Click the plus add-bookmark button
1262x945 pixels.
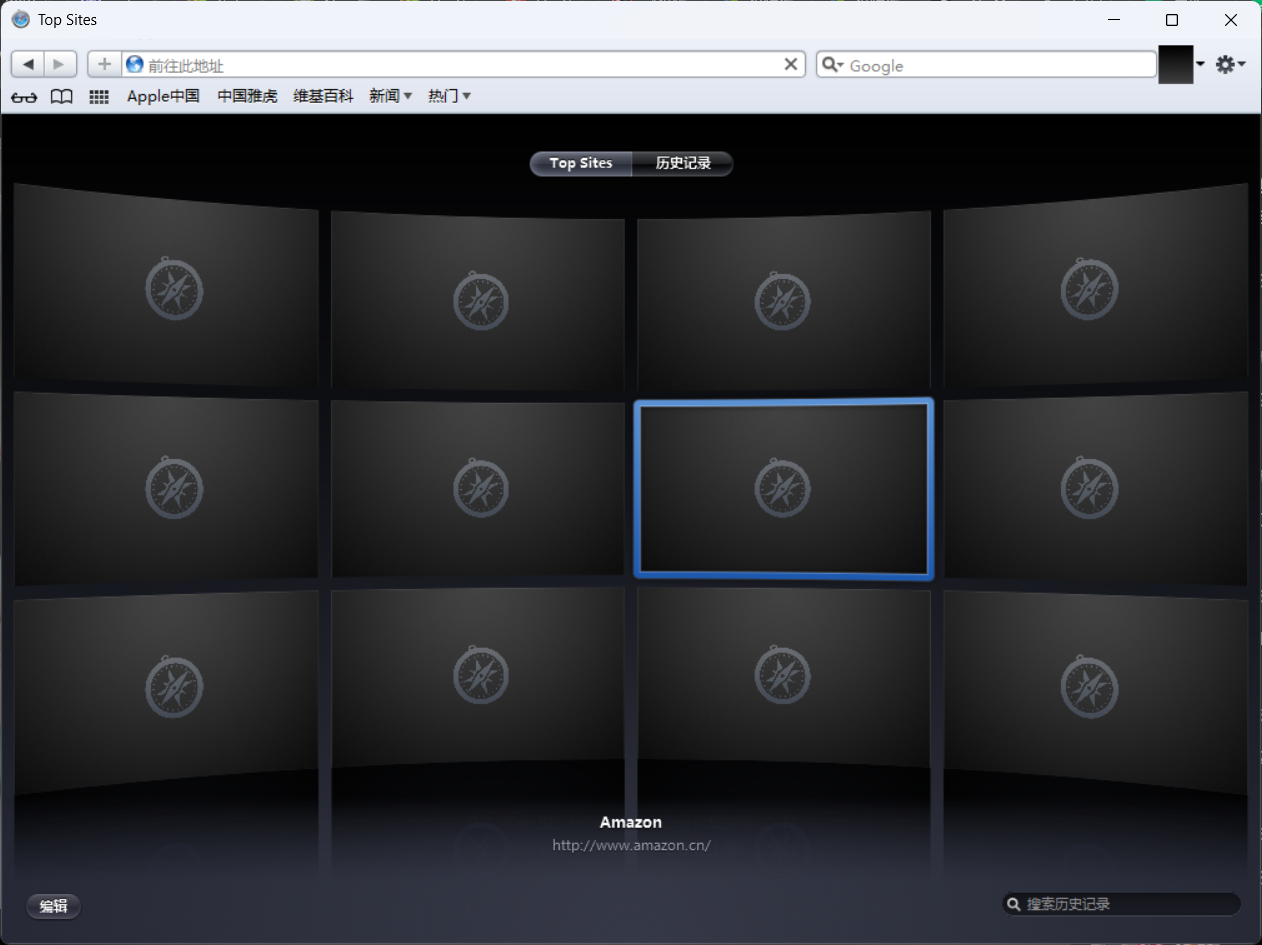click(x=104, y=65)
